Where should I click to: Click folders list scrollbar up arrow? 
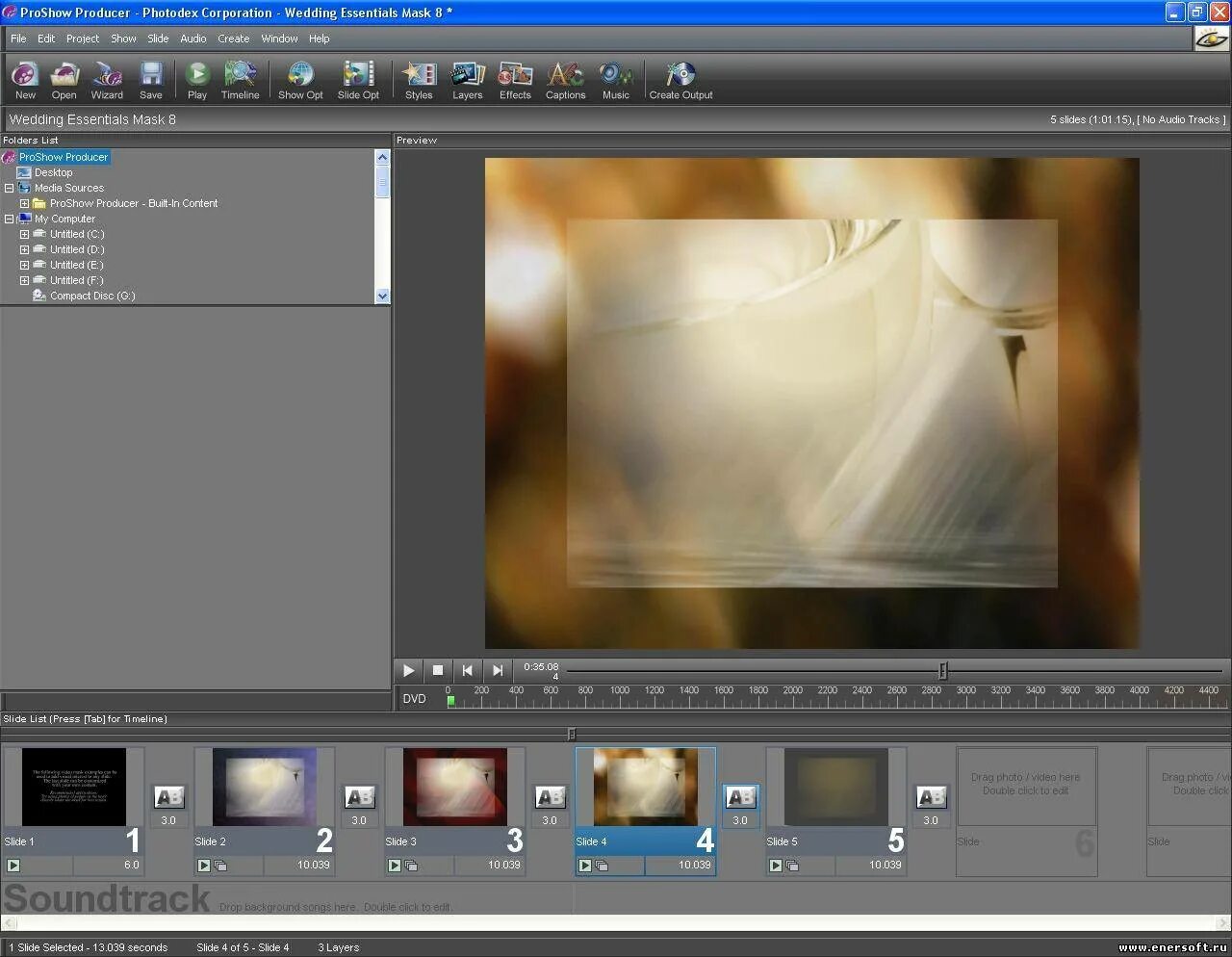coord(382,157)
